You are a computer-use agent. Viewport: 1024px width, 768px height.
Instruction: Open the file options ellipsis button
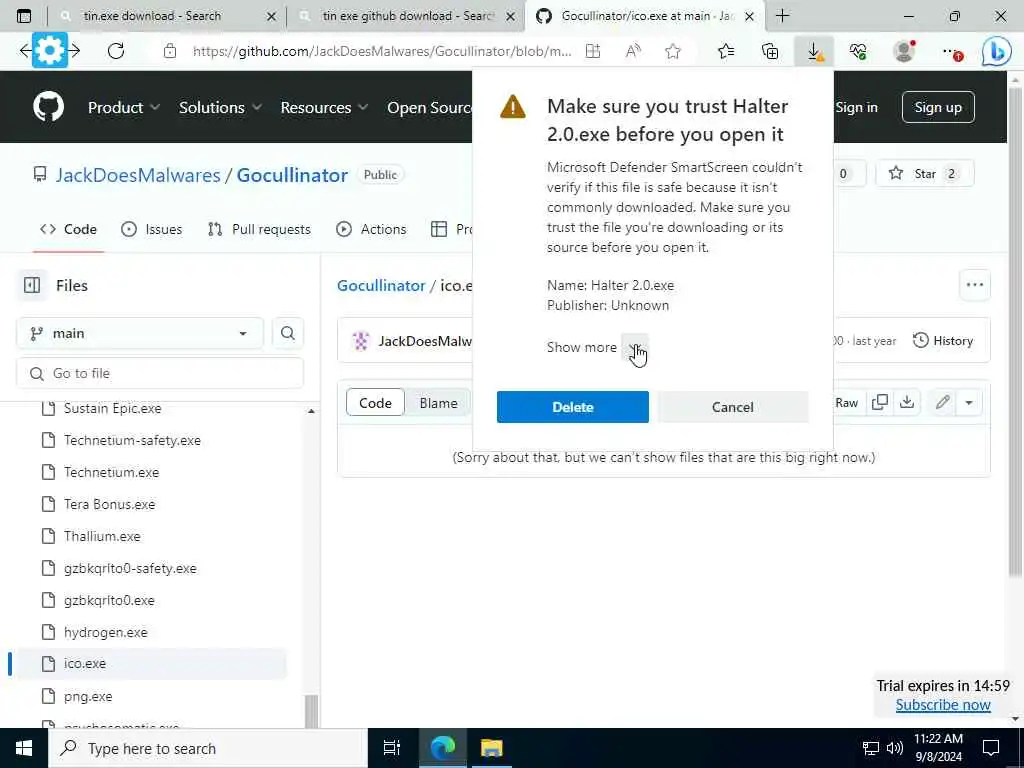974,285
